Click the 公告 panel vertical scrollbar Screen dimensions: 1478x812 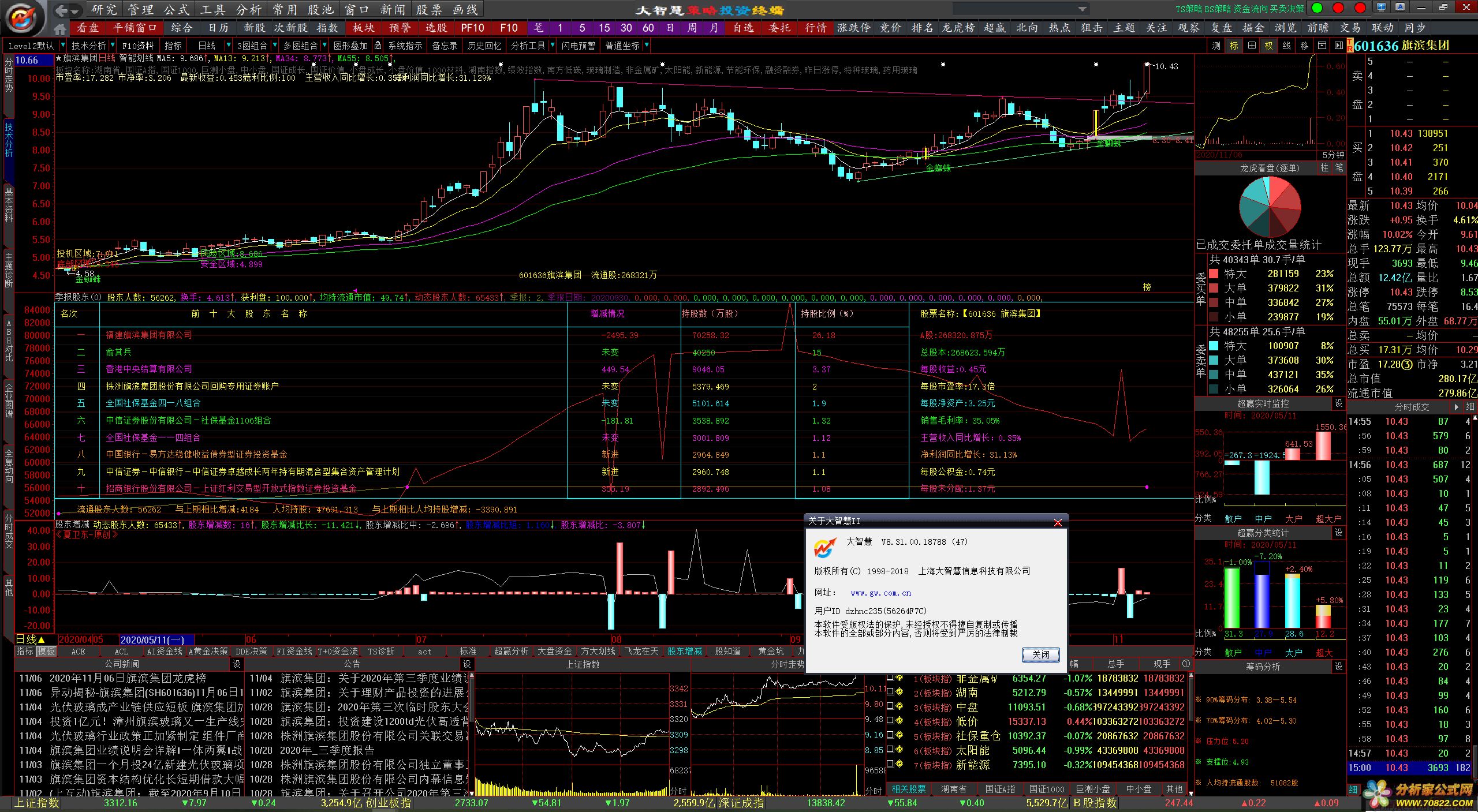tap(471, 734)
